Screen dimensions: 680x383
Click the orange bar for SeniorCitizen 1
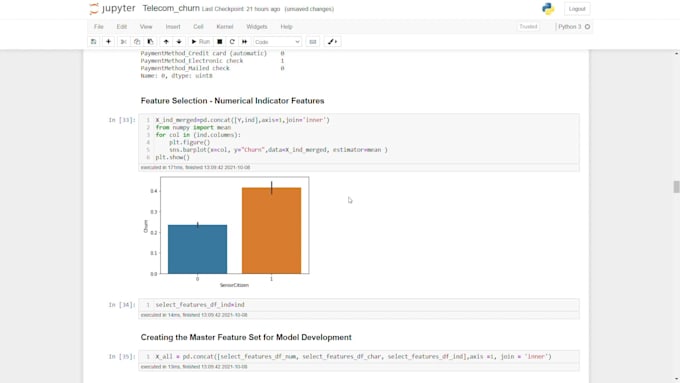pyautogui.click(x=271, y=230)
